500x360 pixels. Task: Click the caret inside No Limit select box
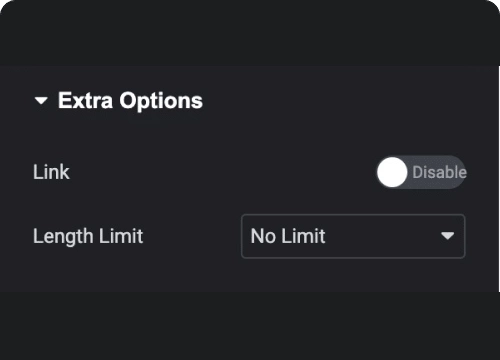click(447, 236)
